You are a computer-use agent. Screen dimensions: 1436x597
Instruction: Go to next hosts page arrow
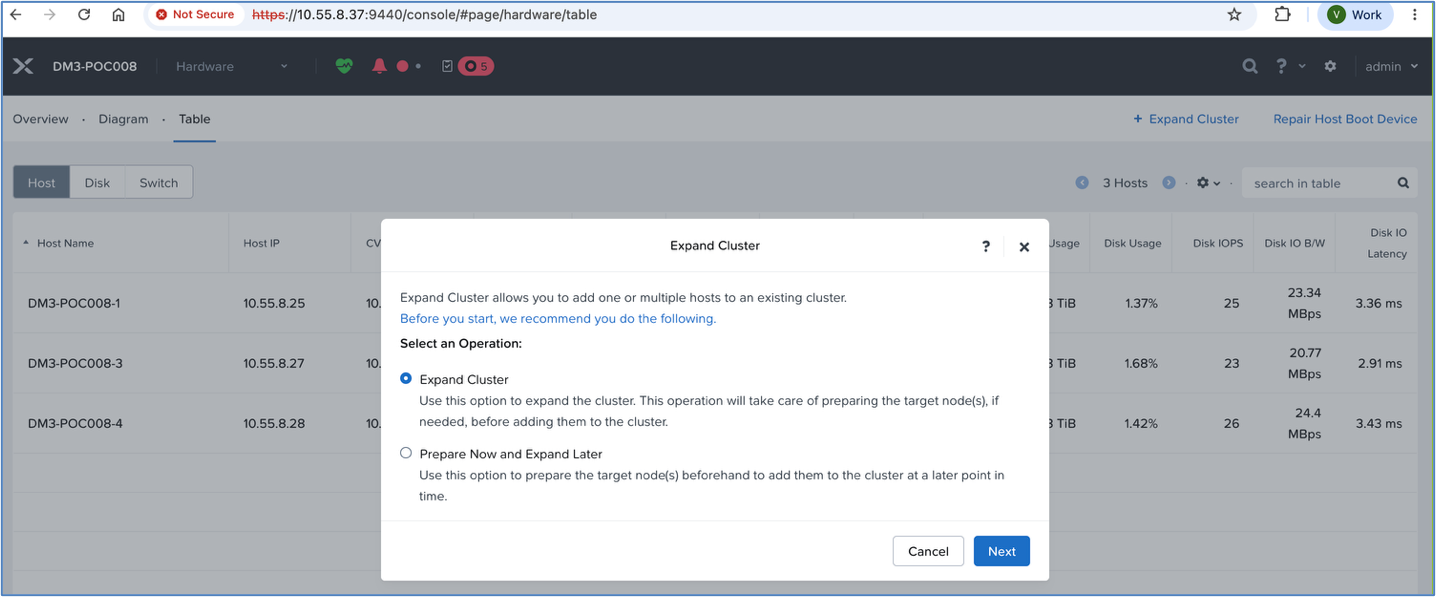coord(1169,183)
